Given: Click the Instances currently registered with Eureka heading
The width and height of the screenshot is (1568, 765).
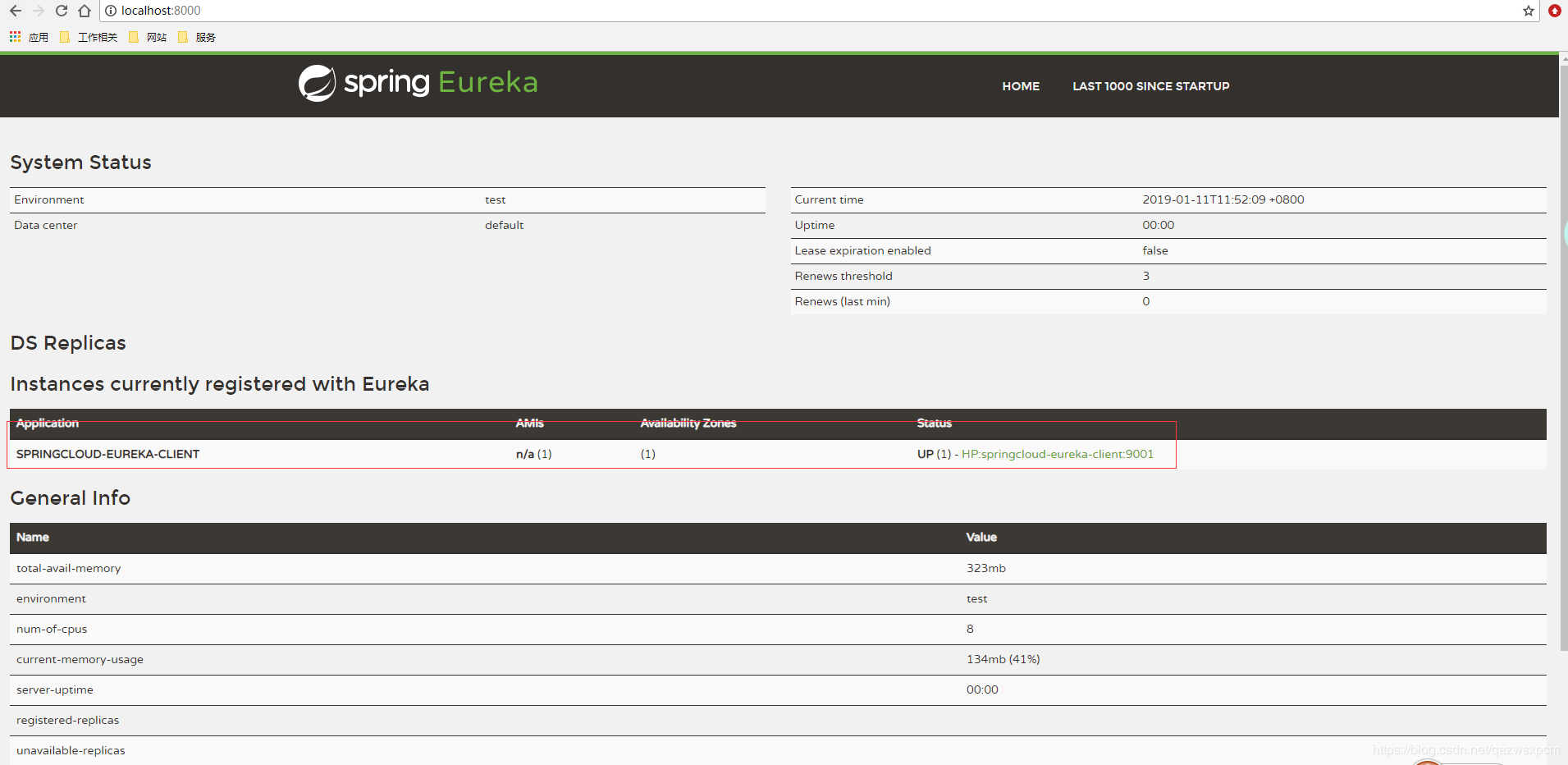Looking at the screenshot, I should click(x=220, y=384).
